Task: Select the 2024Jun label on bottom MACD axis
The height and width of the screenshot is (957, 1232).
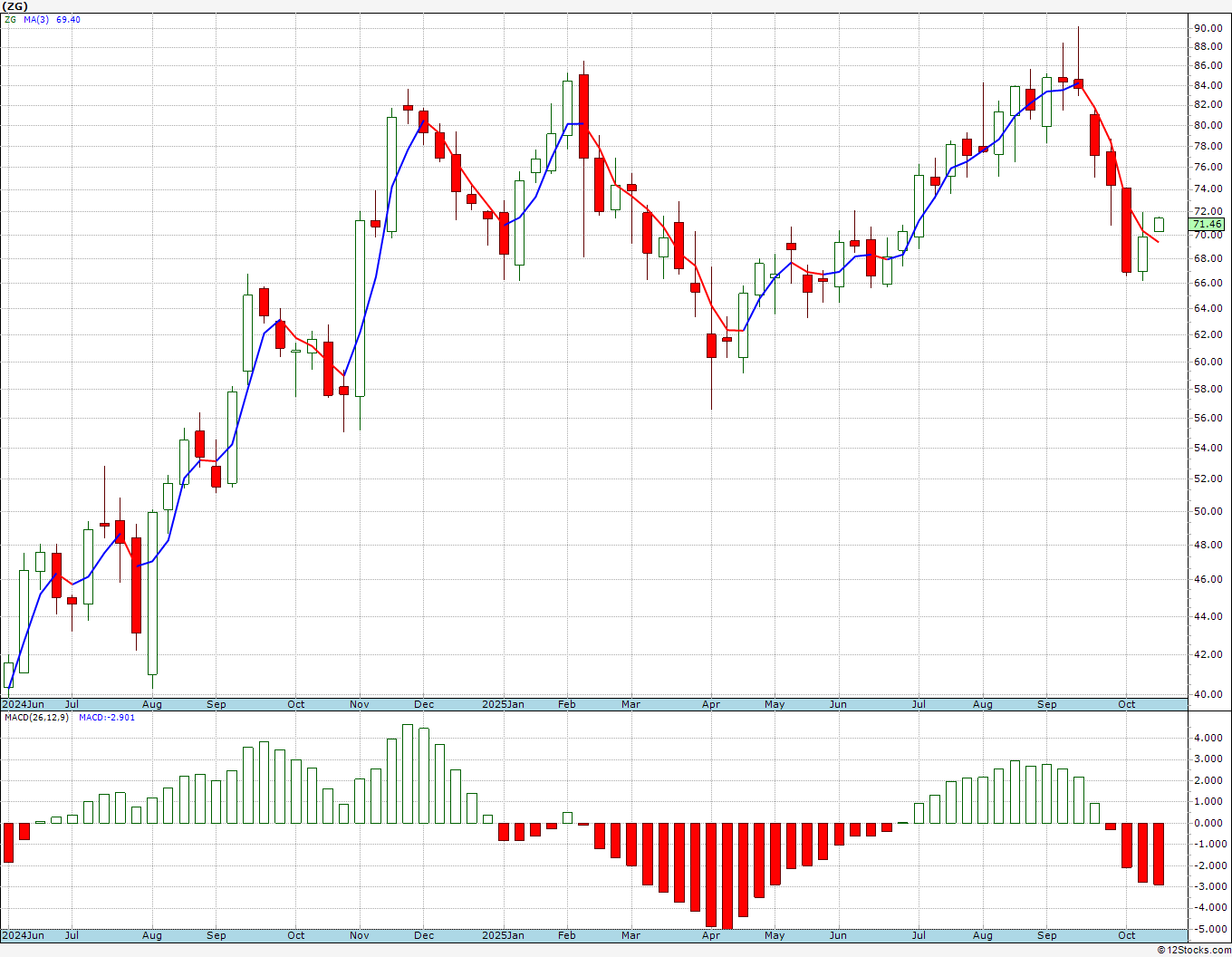Action: [23, 935]
